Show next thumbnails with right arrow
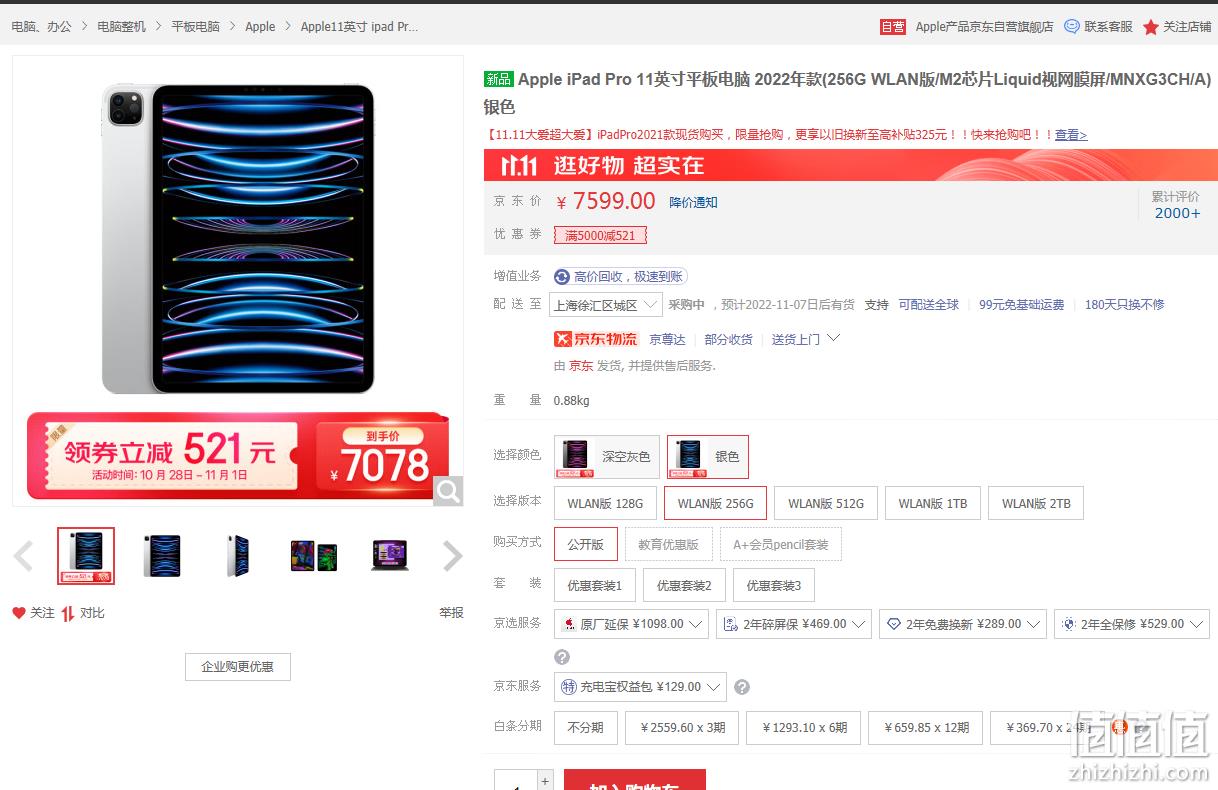 click(x=453, y=556)
